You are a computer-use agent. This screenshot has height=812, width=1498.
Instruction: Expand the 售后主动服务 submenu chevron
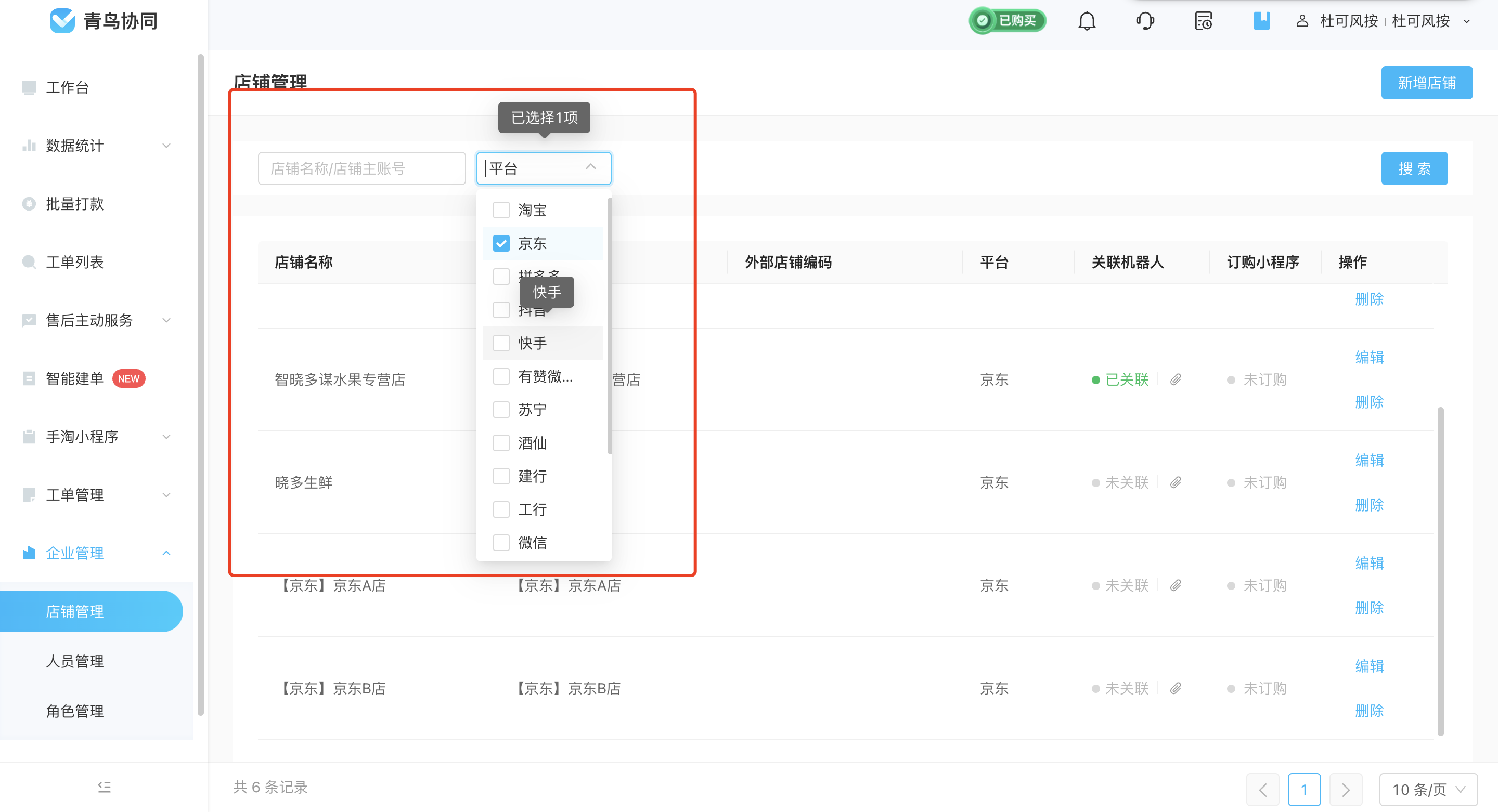pos(166,320)
